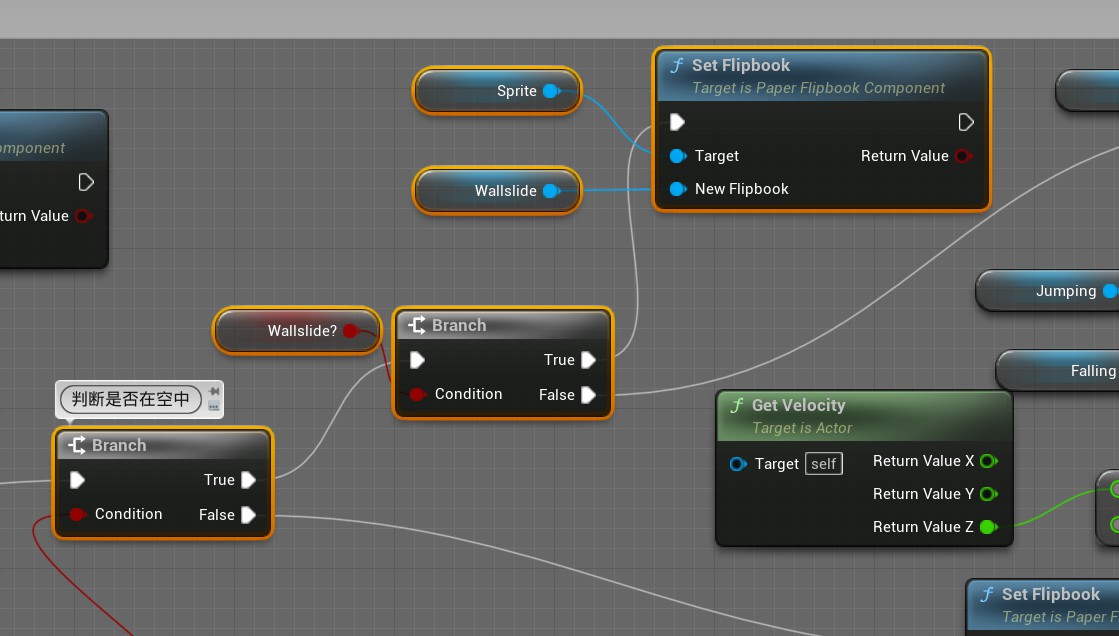
Task: Toggle comment bubble visibility below the pin icon
Action: (x=214, y=407)
